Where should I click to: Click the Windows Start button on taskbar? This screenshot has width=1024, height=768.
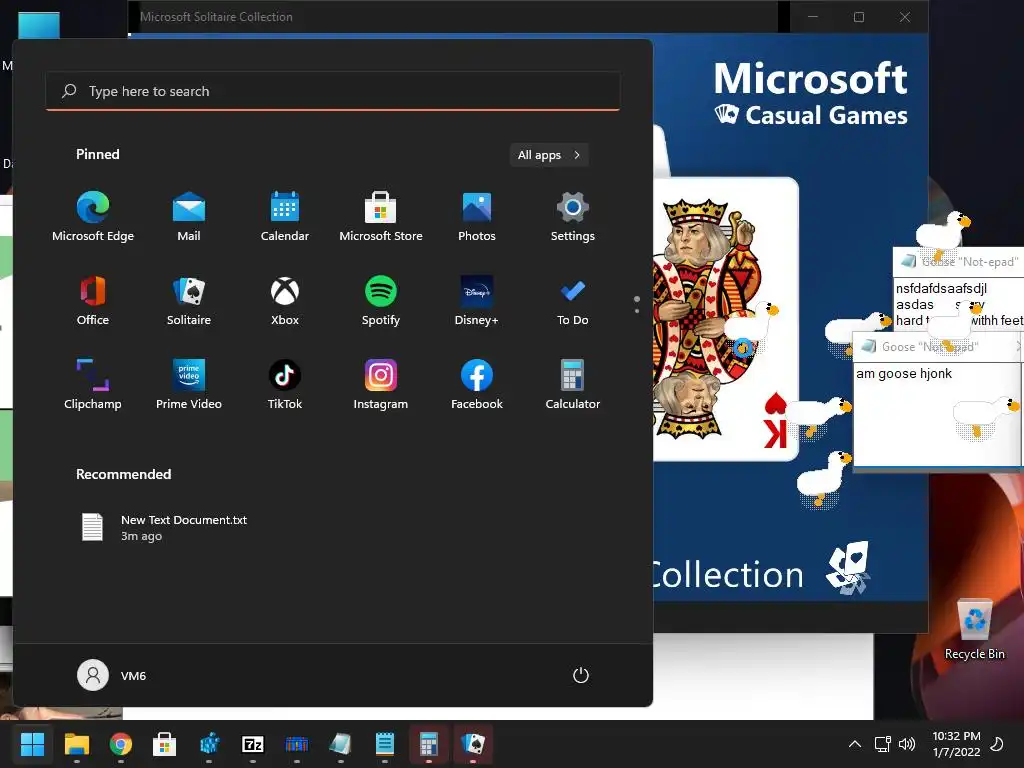click(x=33, y=744)
